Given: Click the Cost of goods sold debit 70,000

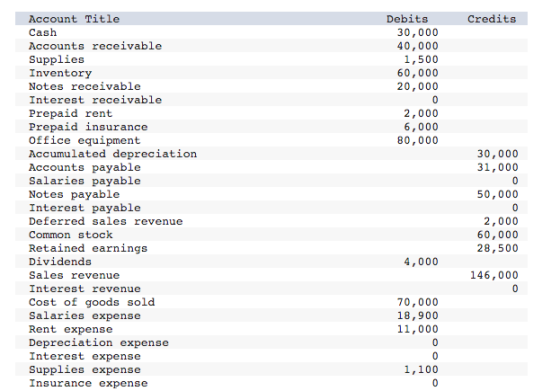Looking at the screenshot, I should tap(418, 302).
